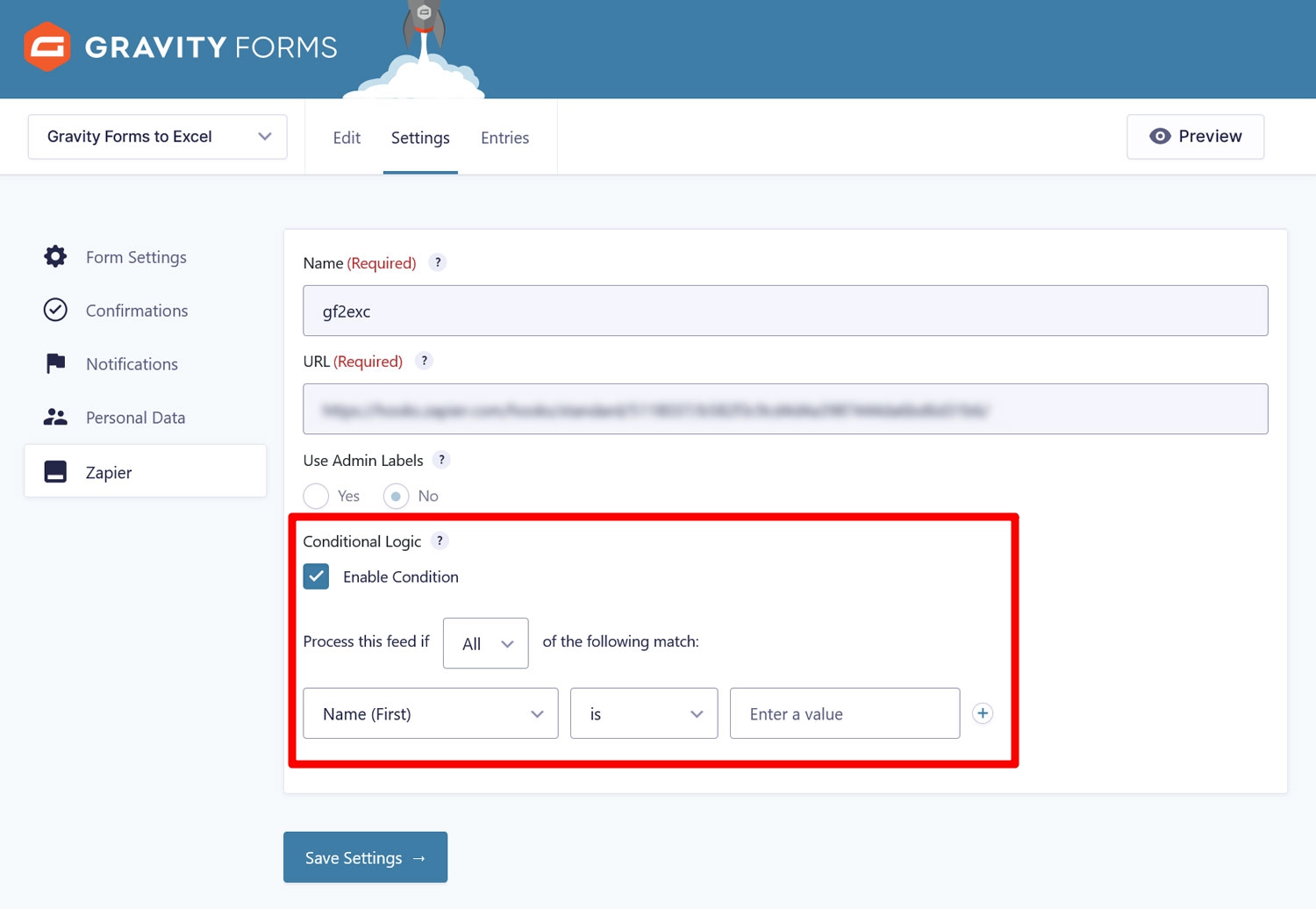Click the 'Process this feed if' text
The height and width of the screenshot is (909, 1316).
click(366, 641)
